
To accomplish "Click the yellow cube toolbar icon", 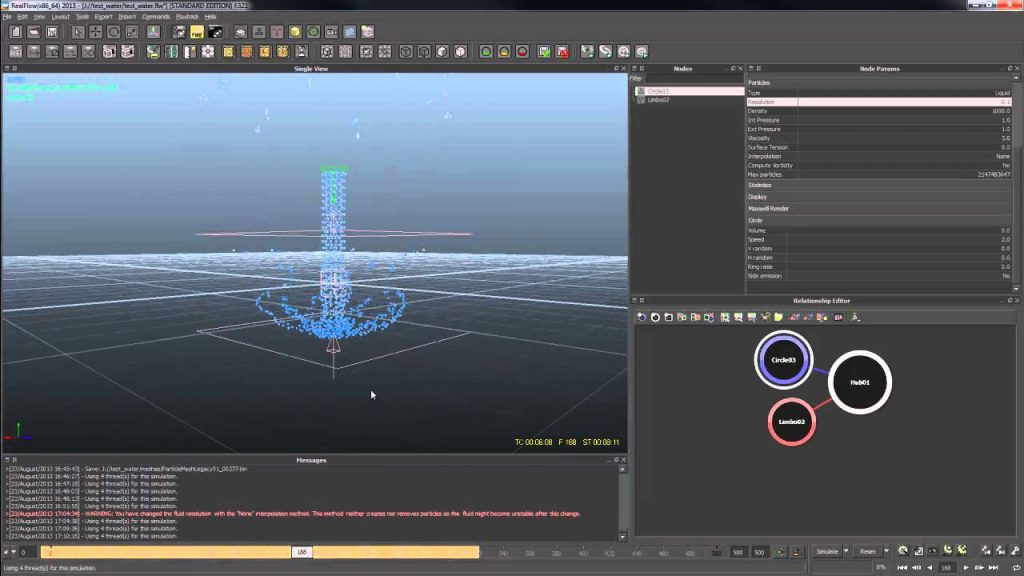I will 295,31.
